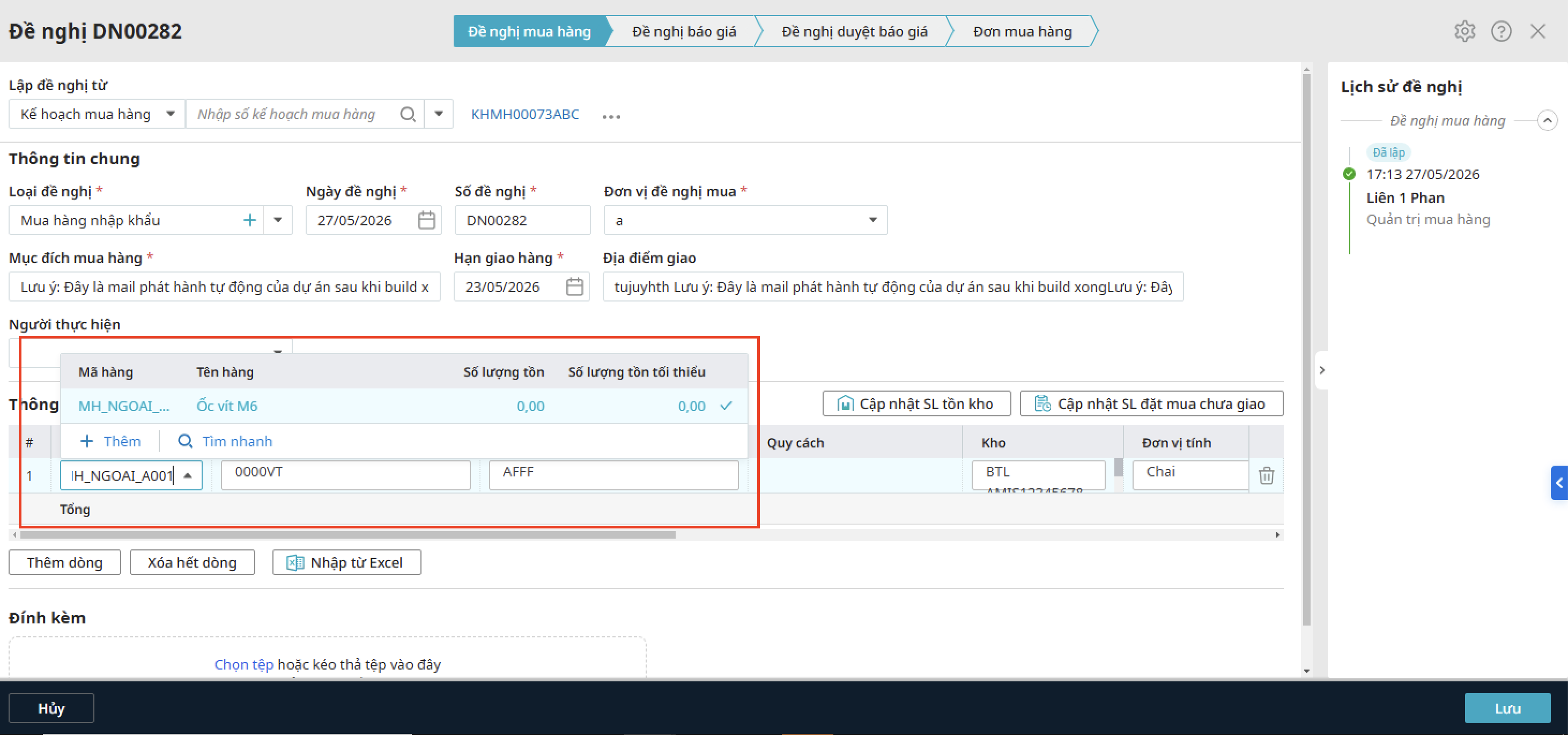1568x735 pixels.
Task: Expand the Loại đề nghị dropdown arrow
Action: point(278,220)
